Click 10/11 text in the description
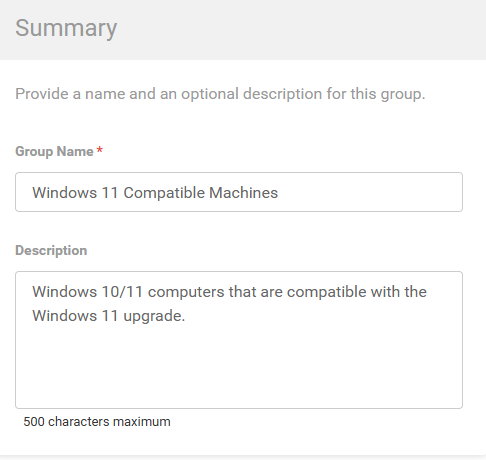This screenshot has height=460, width=486. [x=122, y=292]
